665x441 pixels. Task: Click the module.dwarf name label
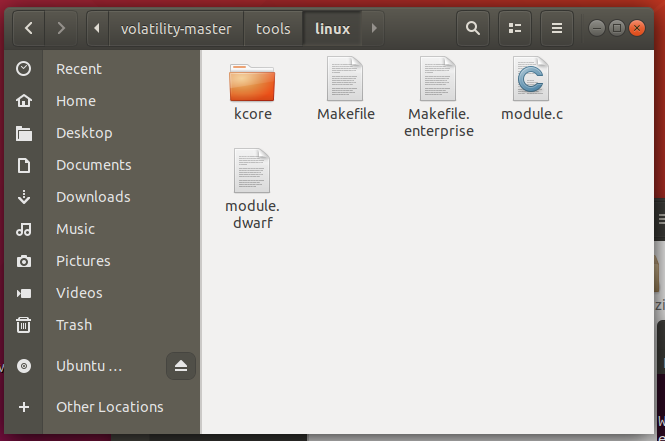click(252, 214)
